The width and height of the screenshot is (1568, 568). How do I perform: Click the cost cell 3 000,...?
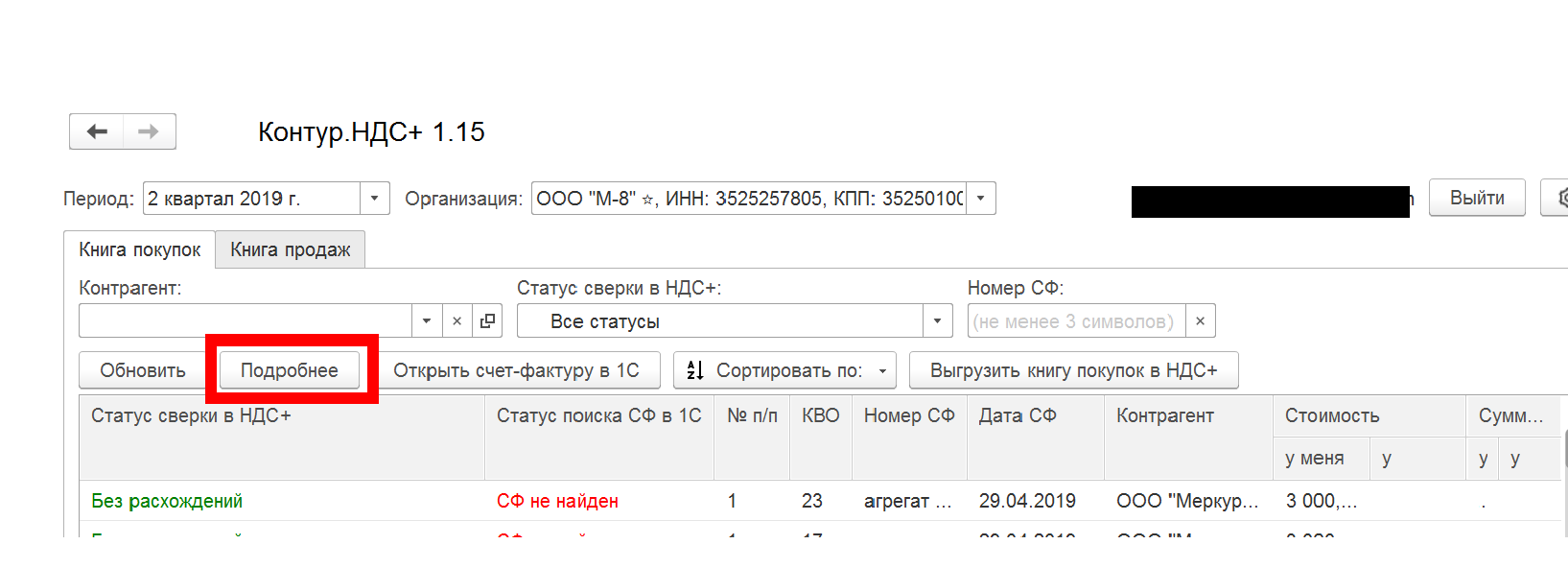coord(1322,501)
